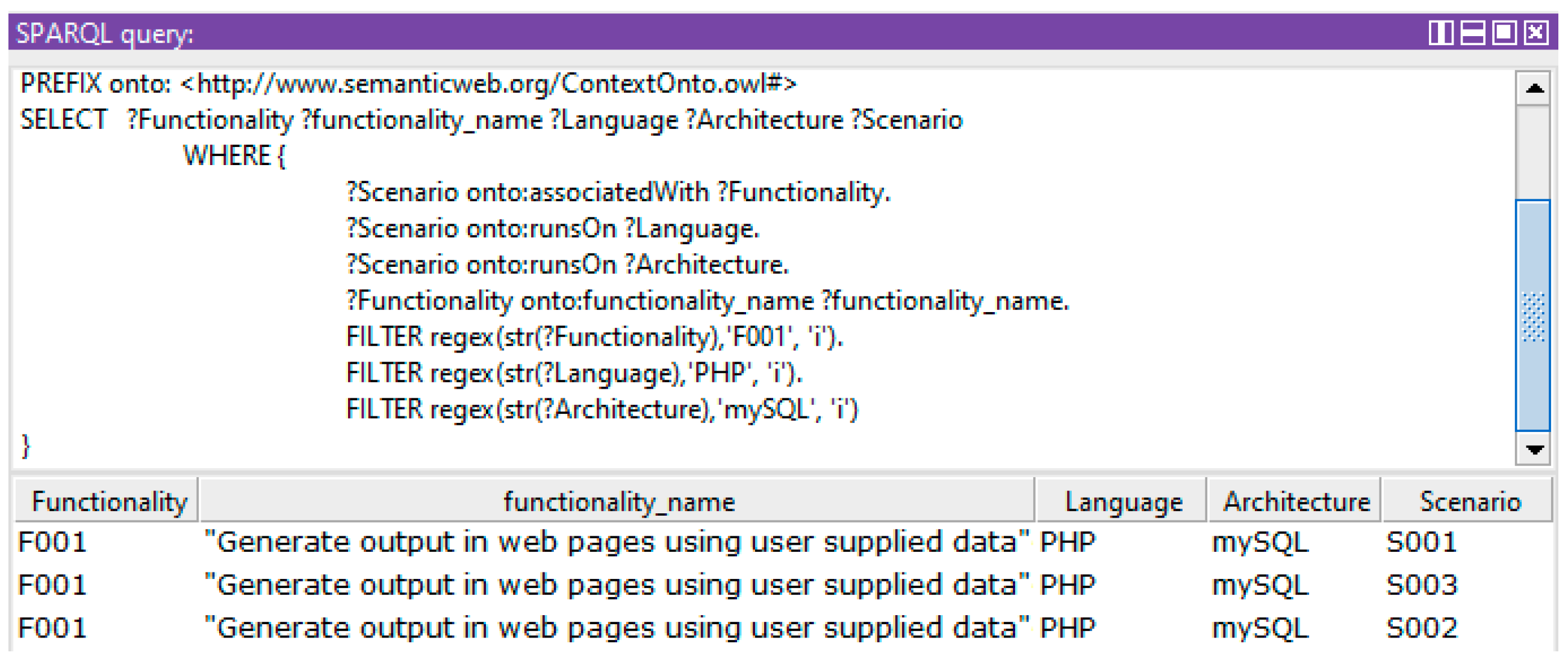Click the vertical split panel icon

click(x=1441, y=33)
